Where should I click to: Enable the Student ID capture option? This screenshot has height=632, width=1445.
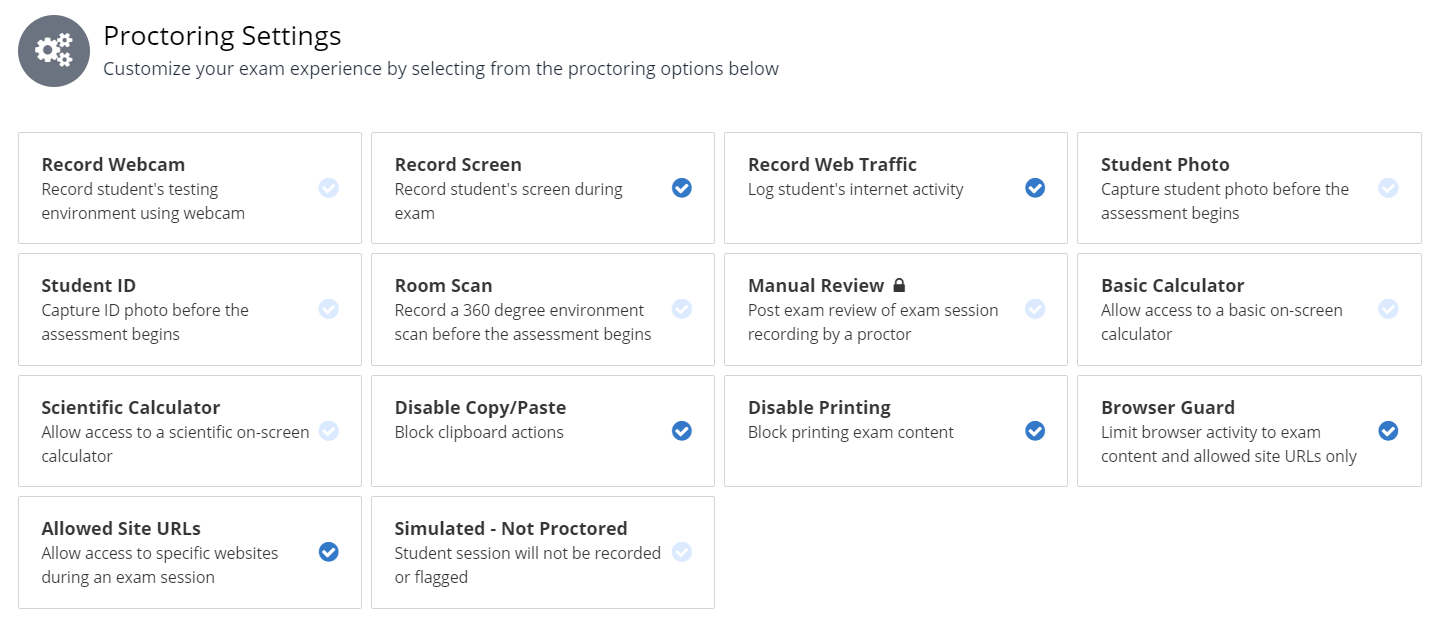329,309
